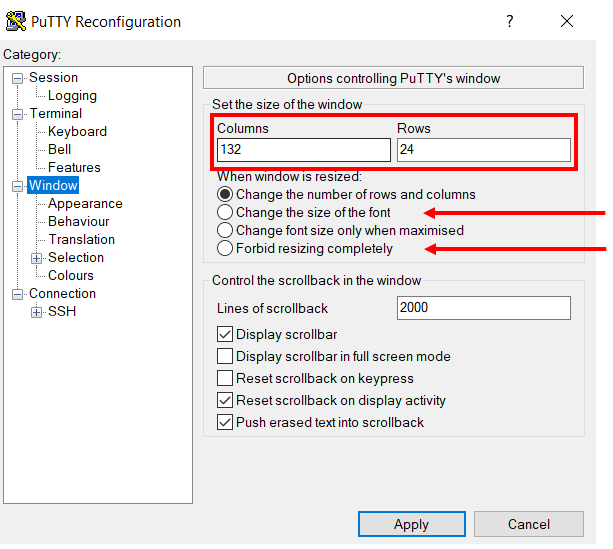Open the Colours settings category
The image size is (613, 549).
[71, 276]
